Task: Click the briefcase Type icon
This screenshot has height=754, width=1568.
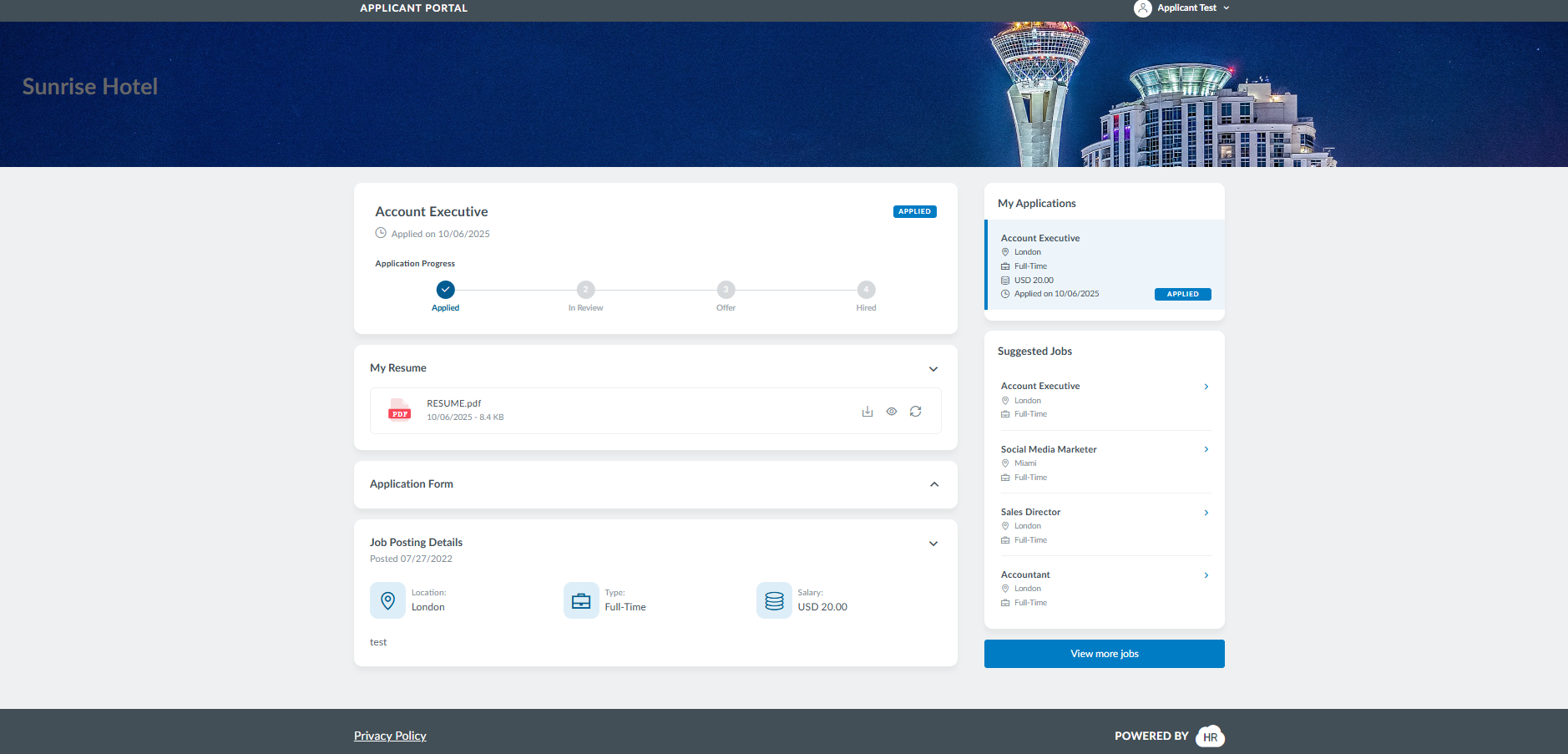Action: (x=581, y=600)
